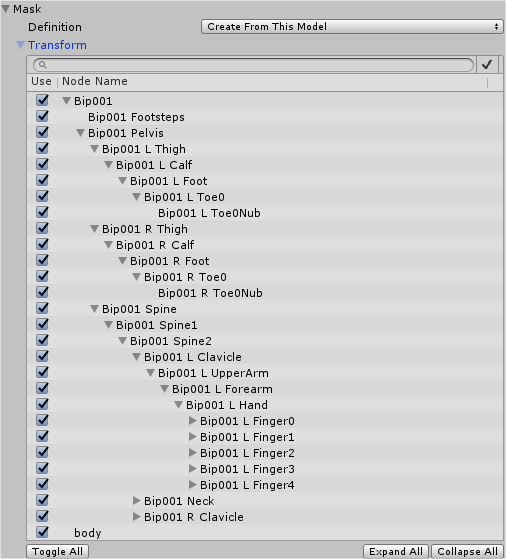Collapse the Bip001 R Foot arrow
This screenshot has height=559, width=506.
coord(122,261)
